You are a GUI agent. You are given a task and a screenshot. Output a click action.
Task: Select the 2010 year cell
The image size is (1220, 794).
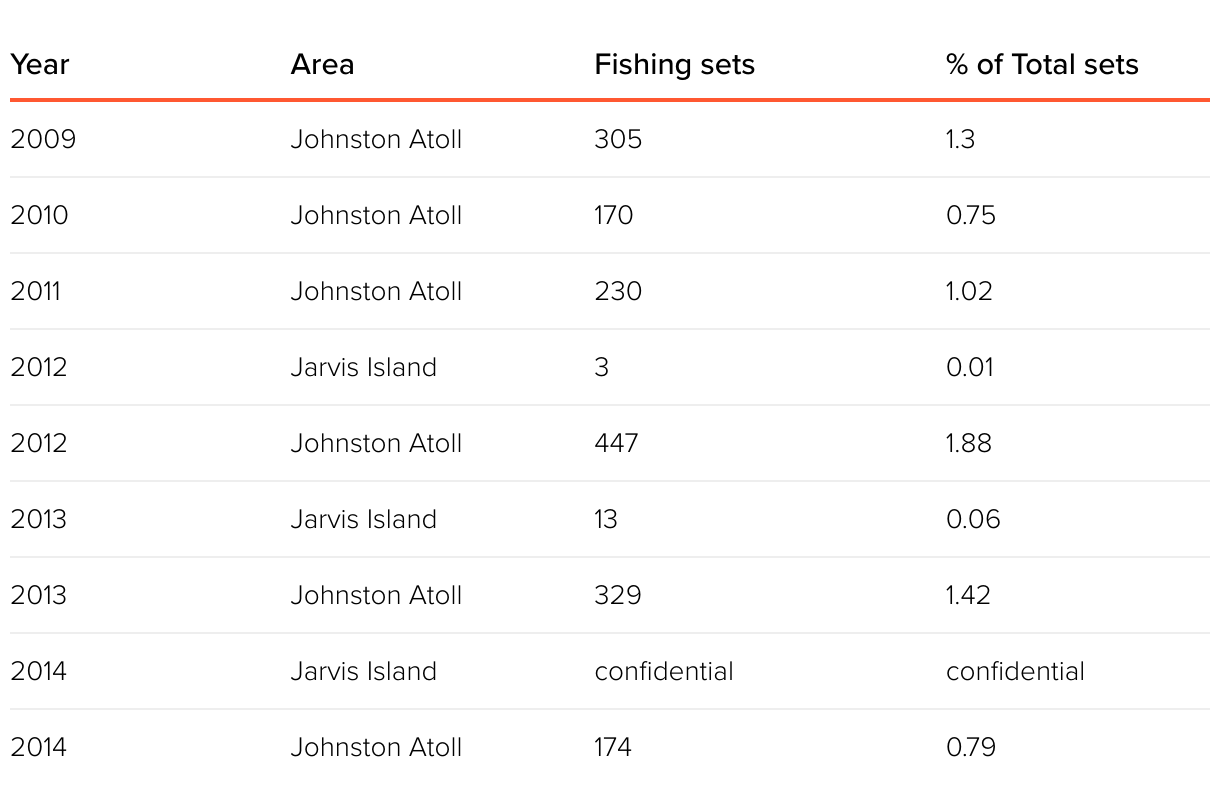pyautogui.click(x=40, y=215)
